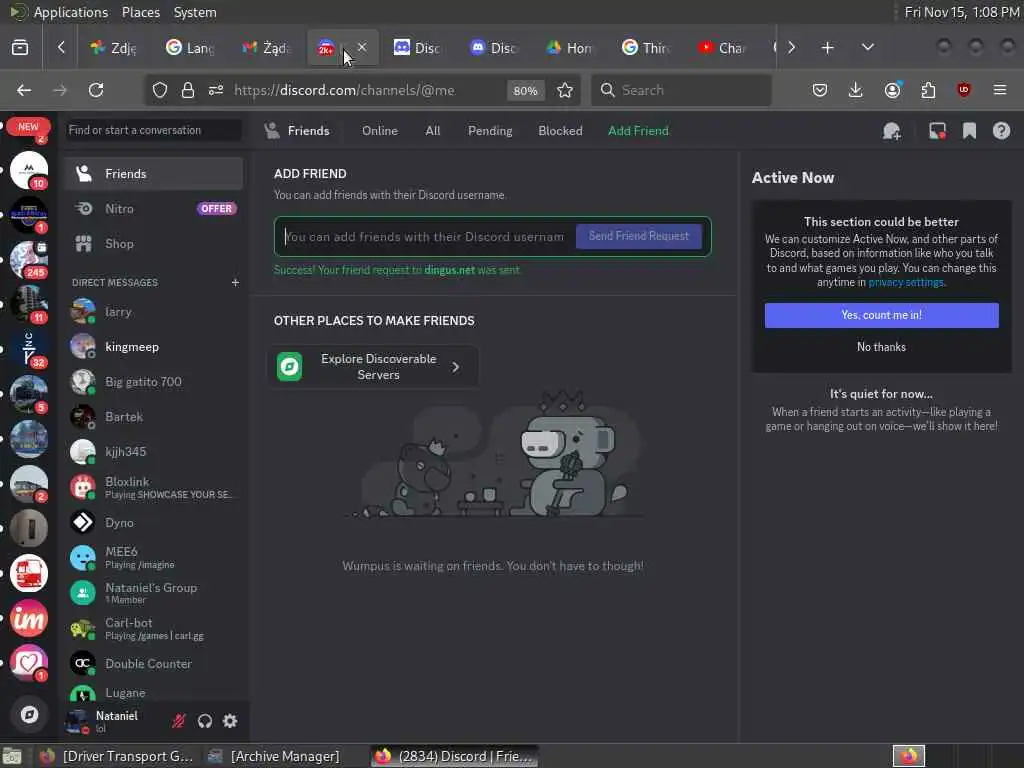
Task: Open Firefox downloads panel
Action: click(x=856, y=90)
